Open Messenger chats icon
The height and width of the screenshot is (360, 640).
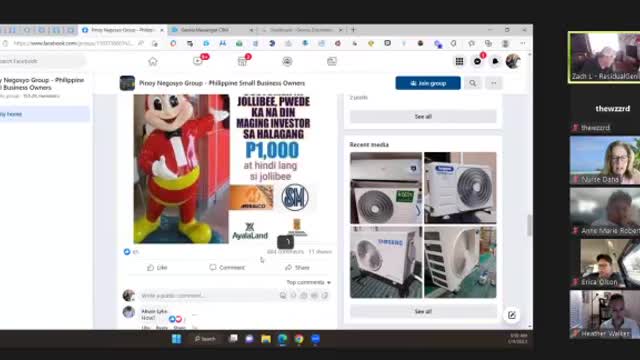click(477, 61)
